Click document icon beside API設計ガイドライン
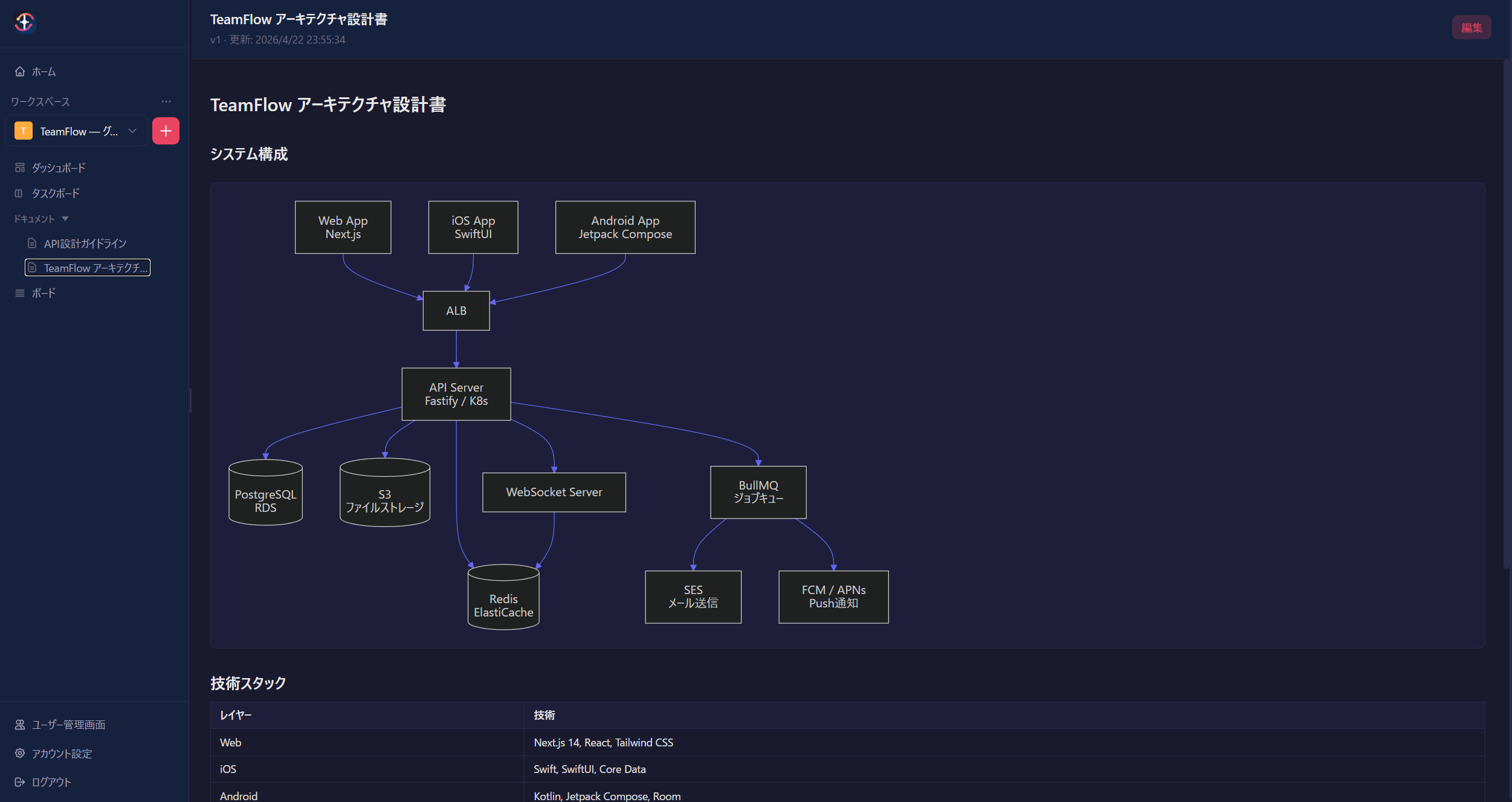Image resolution: width=1512 pixels, height=802 pixels. click(x=32, y=243)
